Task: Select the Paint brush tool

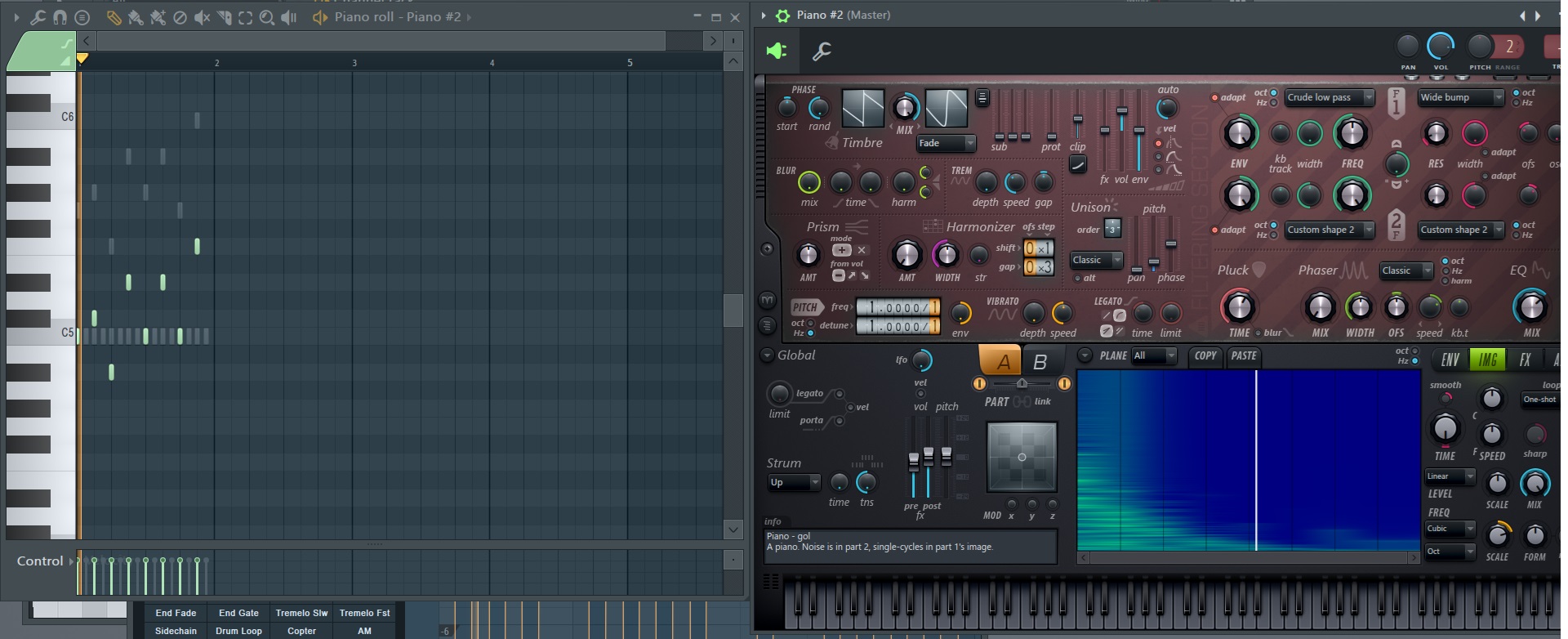Action: [136, 17]
